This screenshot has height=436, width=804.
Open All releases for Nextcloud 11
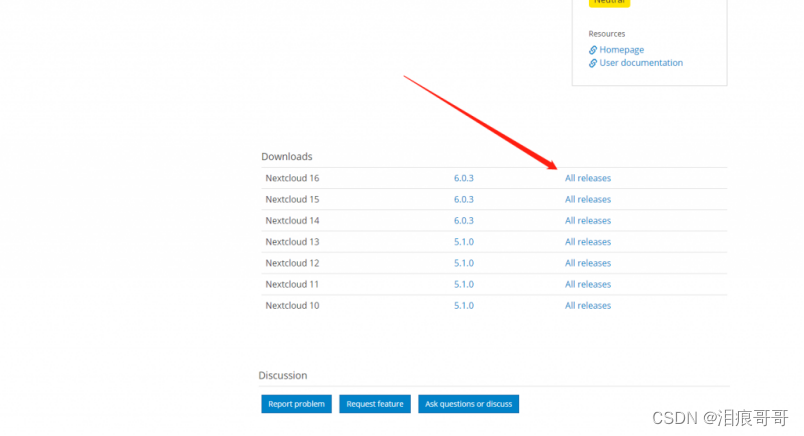(588, 284)
